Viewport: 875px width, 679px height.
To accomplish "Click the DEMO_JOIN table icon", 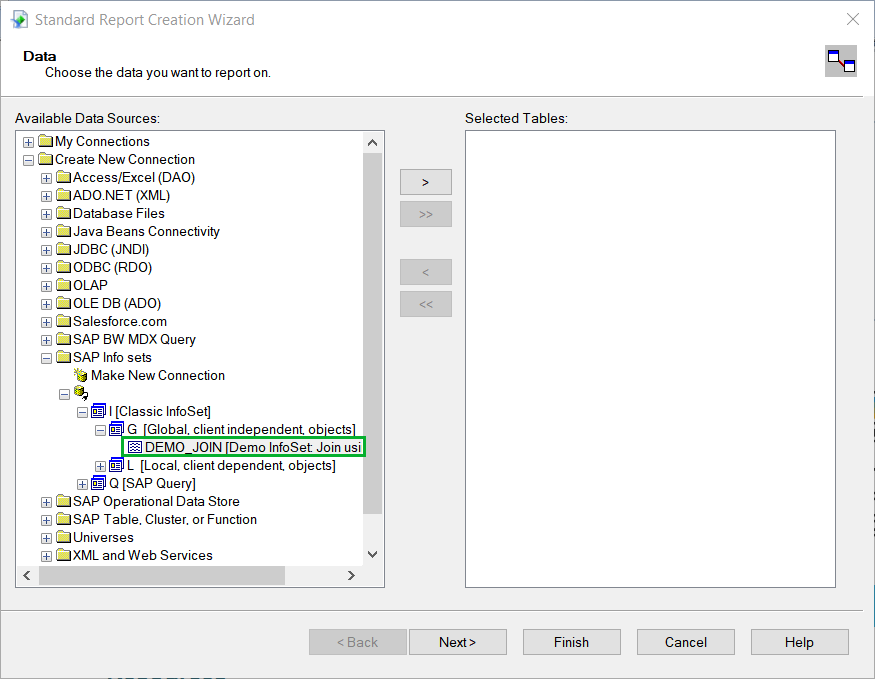I will (x=134, y=447).
